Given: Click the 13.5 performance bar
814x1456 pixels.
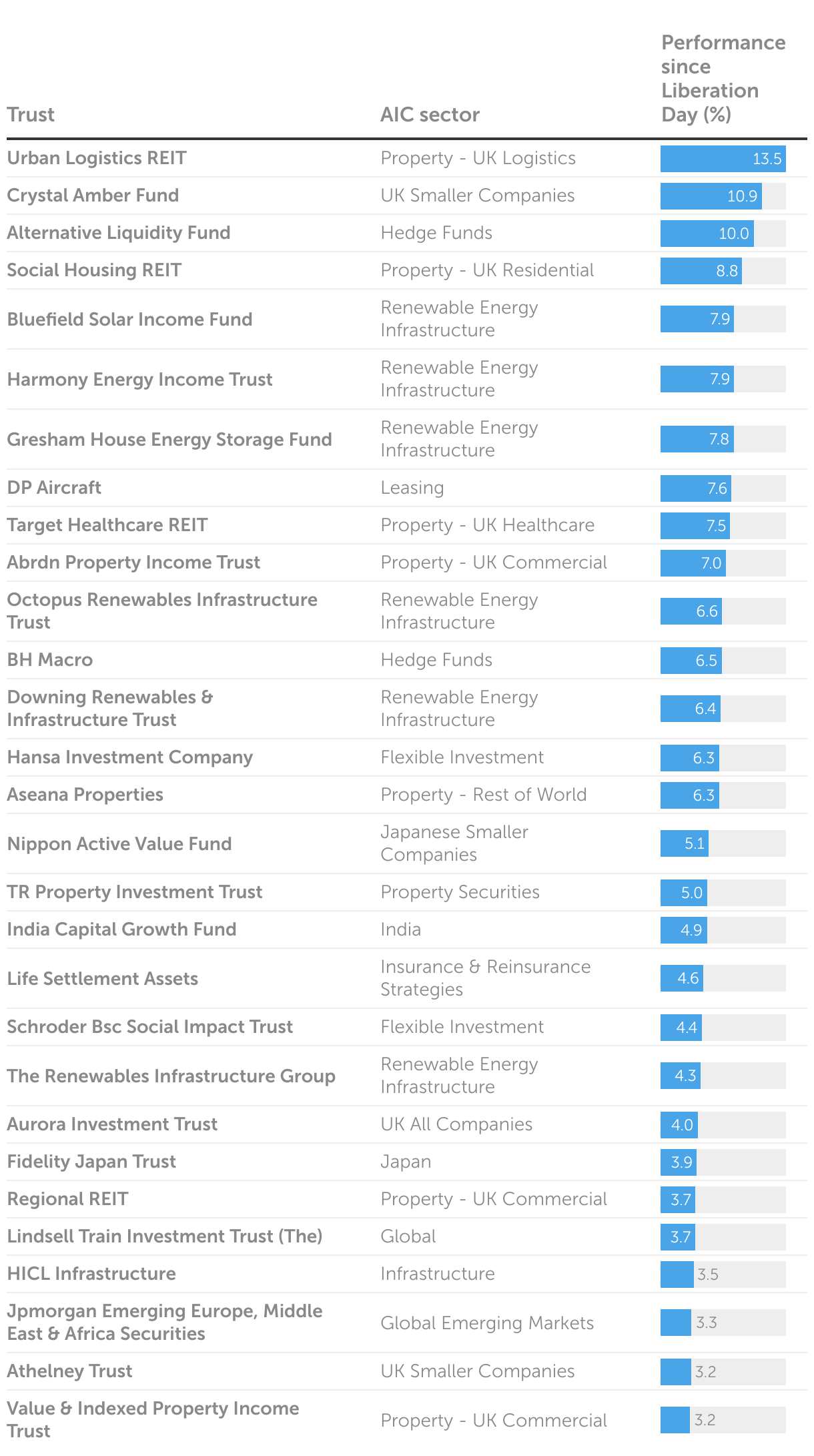Looking at the screenshot, I should click(723, 159).
